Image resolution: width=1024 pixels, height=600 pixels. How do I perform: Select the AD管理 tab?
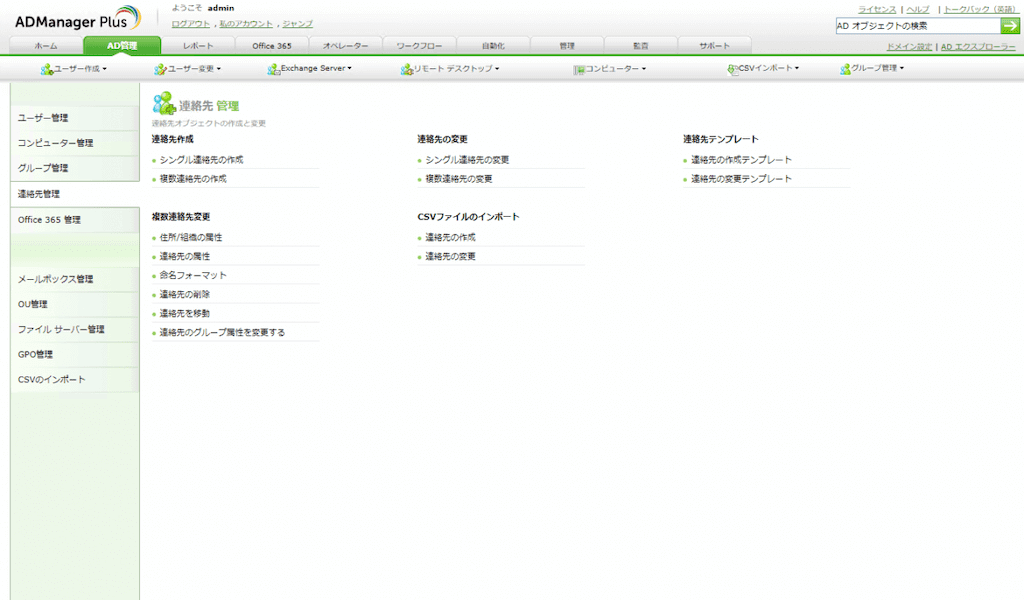(x=122, y=46)
